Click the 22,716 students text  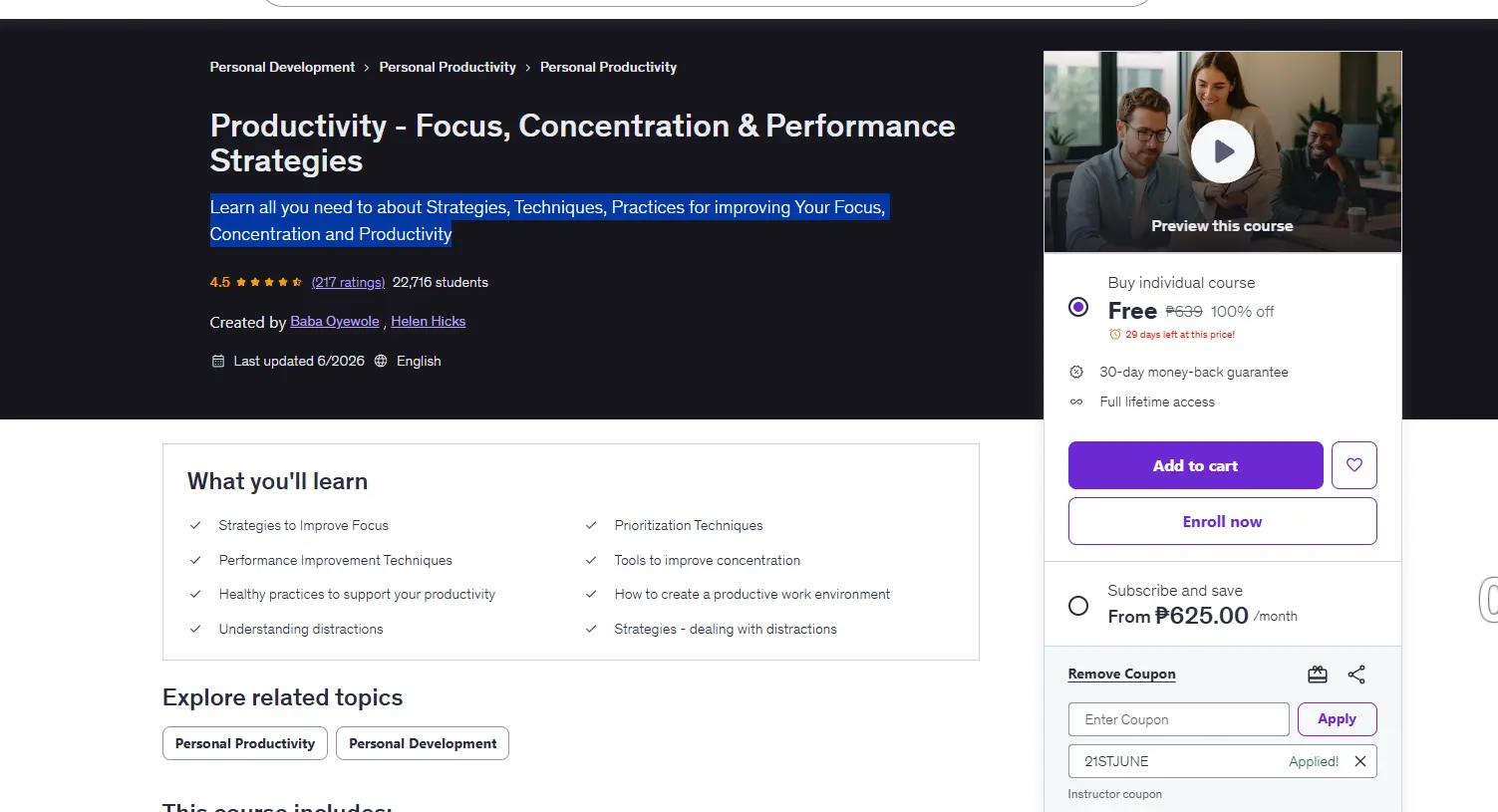(441, 283)
